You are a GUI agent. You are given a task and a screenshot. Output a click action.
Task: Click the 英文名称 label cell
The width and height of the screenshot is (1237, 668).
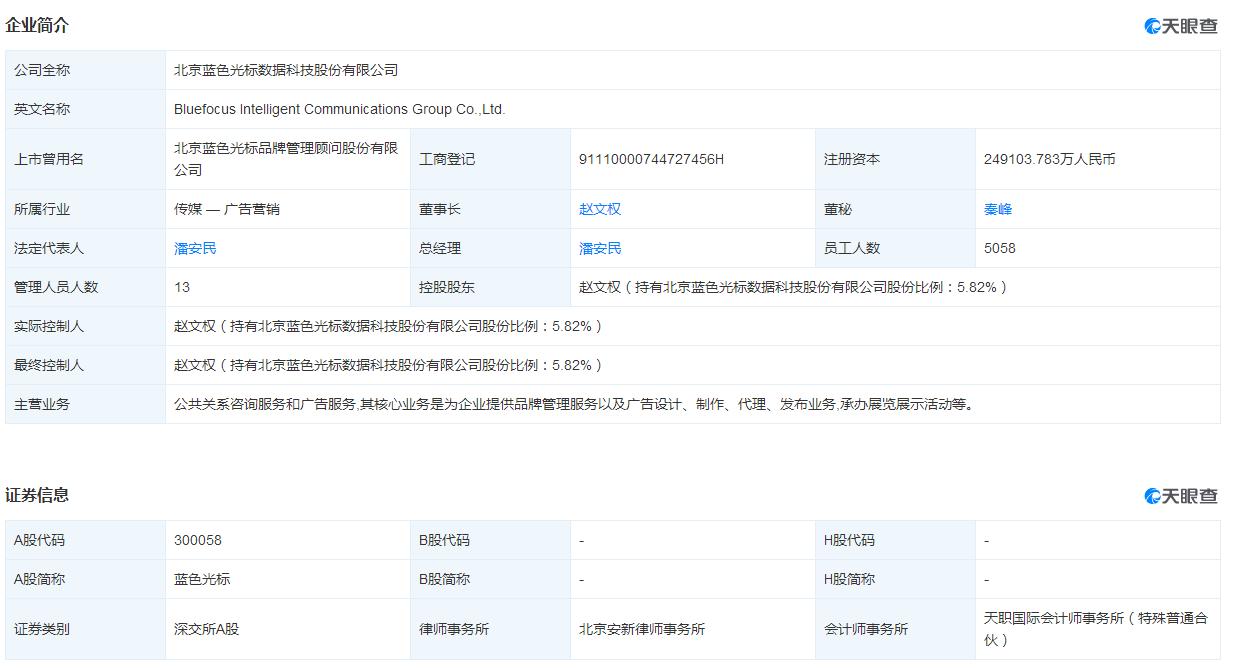coord(86,109)
